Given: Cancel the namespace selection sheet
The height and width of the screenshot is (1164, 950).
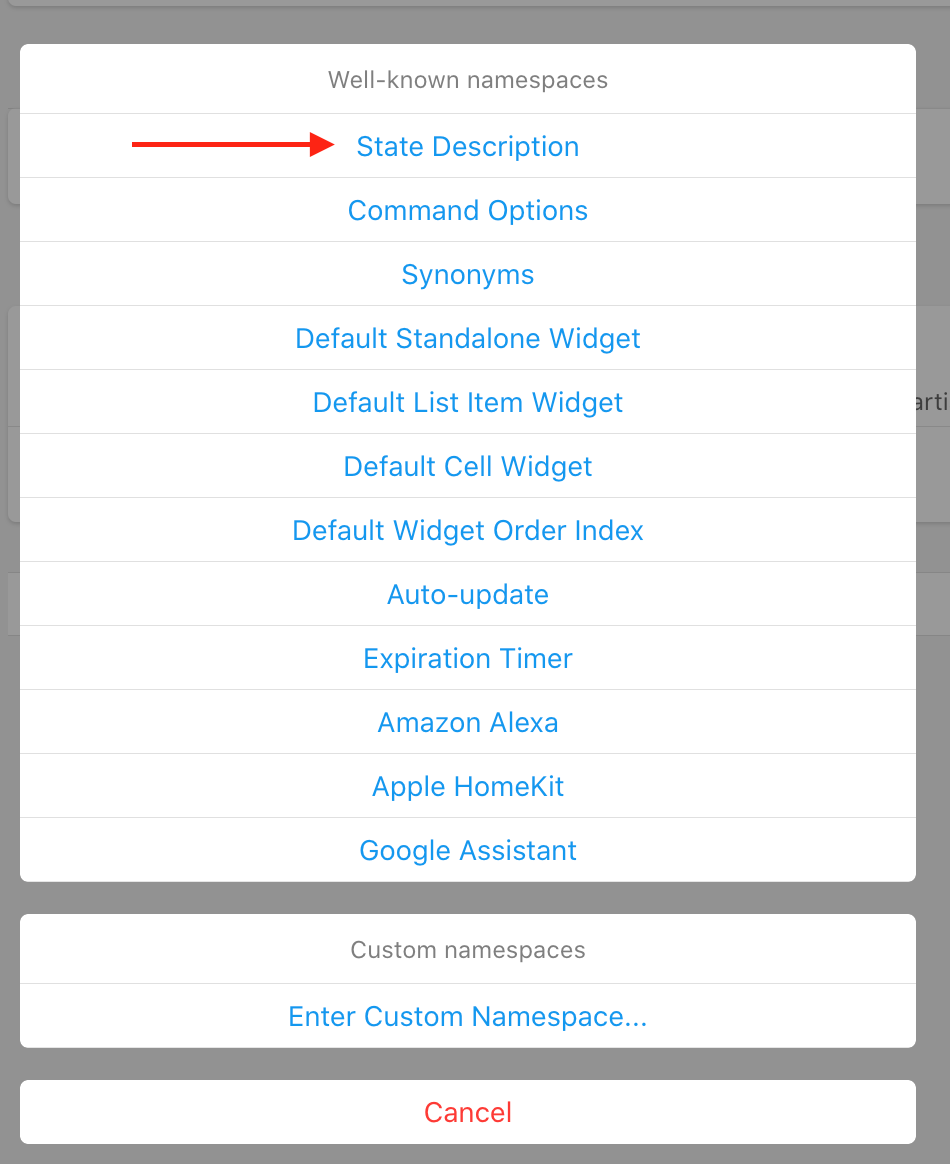Looking at the screenshot, I should pyautogui.click(x=468, y=1112).
